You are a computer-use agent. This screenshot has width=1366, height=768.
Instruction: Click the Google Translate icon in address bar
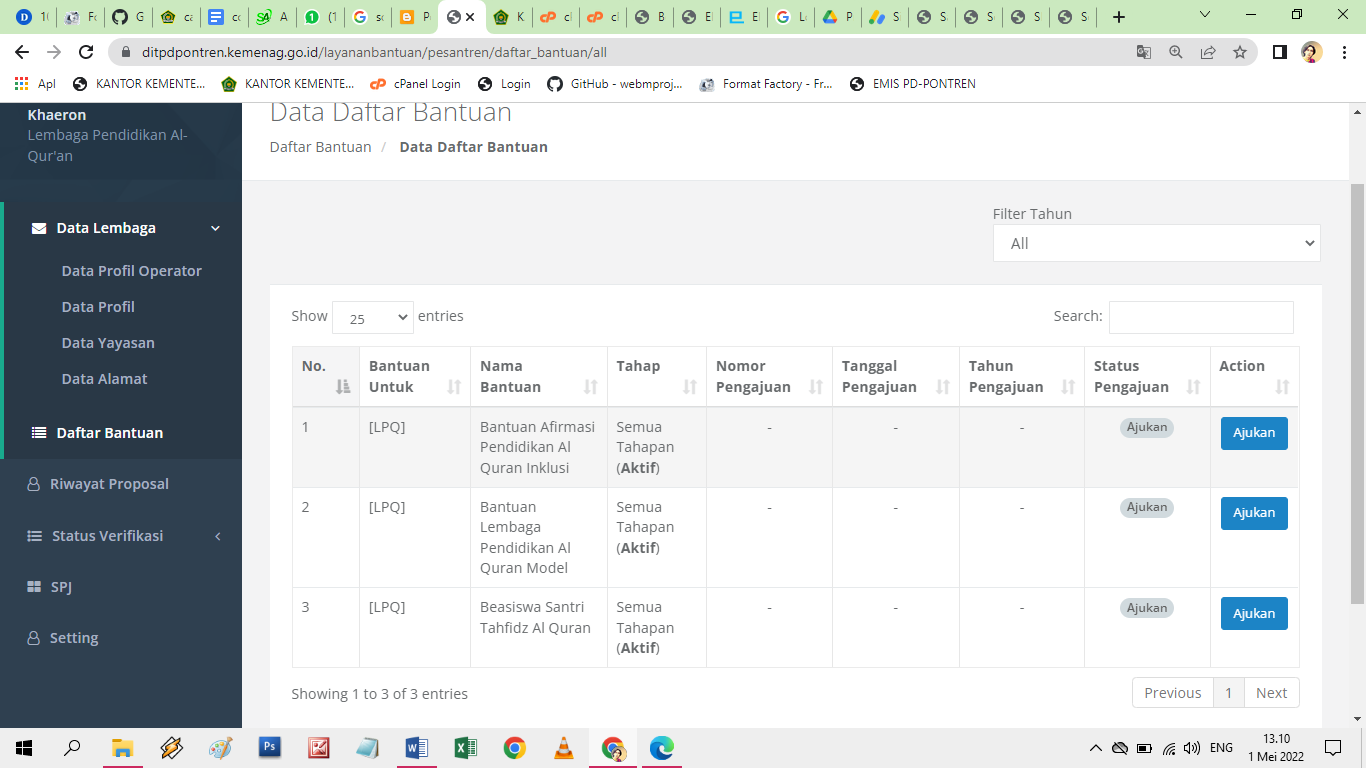(1144, 52)
